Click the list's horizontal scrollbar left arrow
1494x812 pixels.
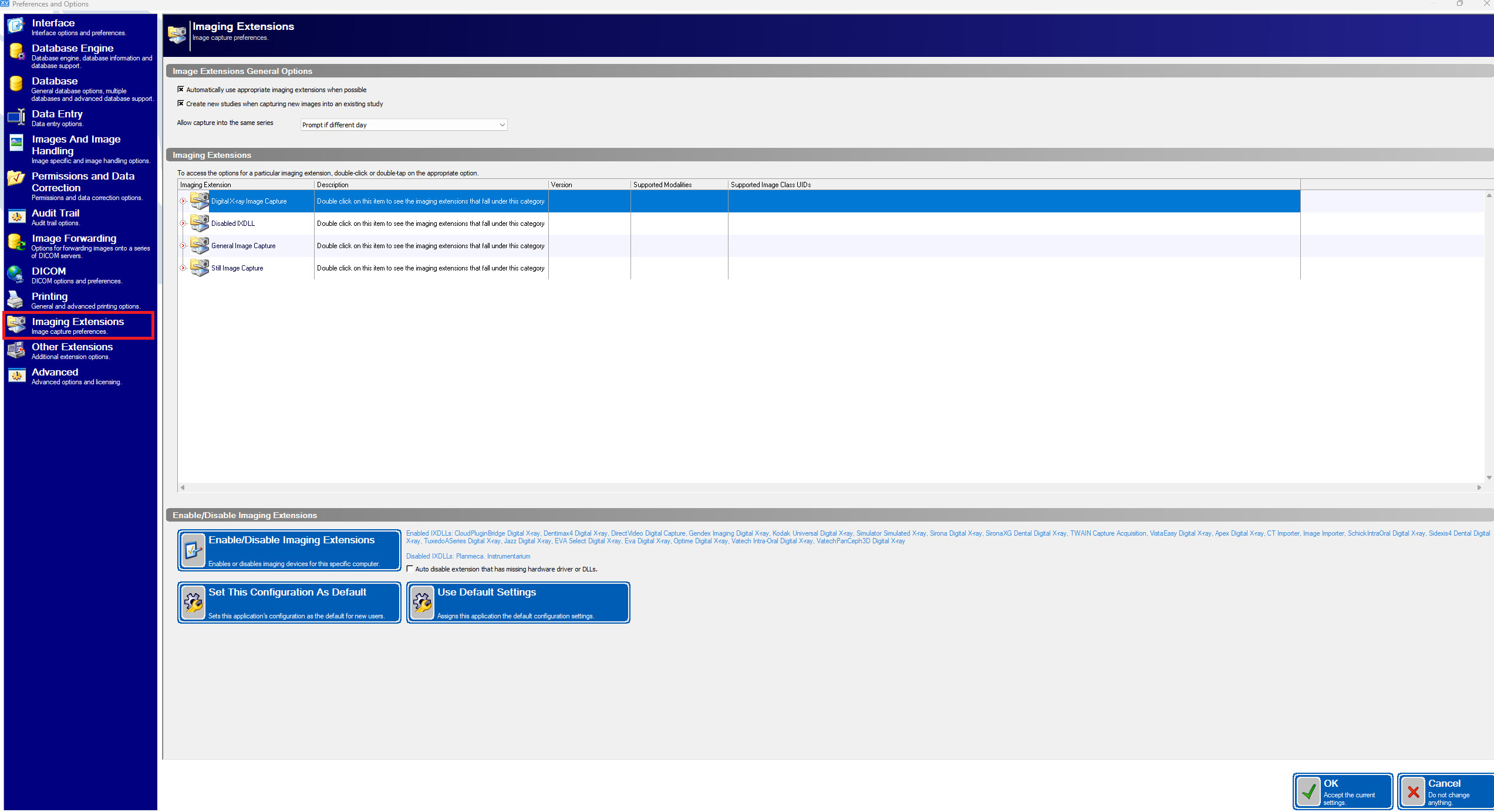[183, 488]
